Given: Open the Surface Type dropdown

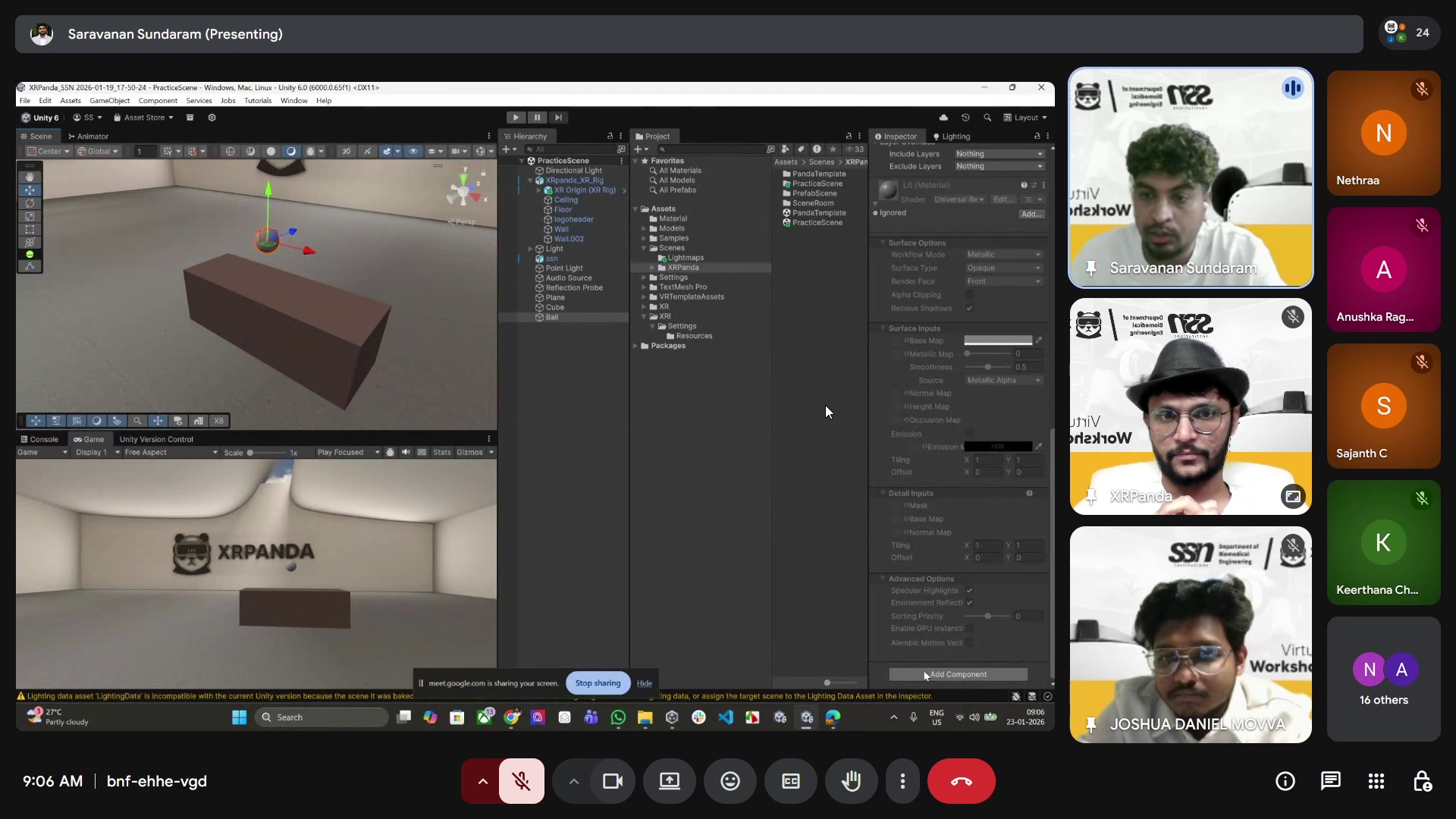Looking at the screenshot, I should click(x=1003, y=268).
